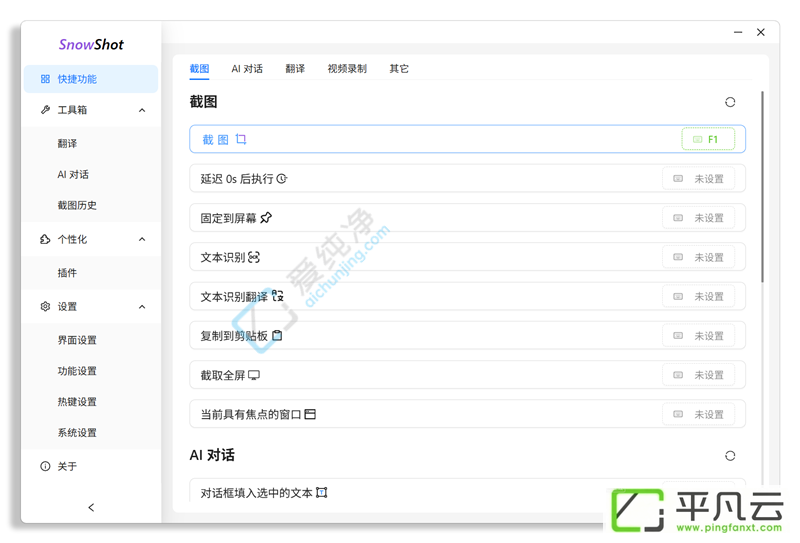The height and width of the screenshot is (543, 800).
Task: Collapse the 个性化 section chevron
Action: 142,239
